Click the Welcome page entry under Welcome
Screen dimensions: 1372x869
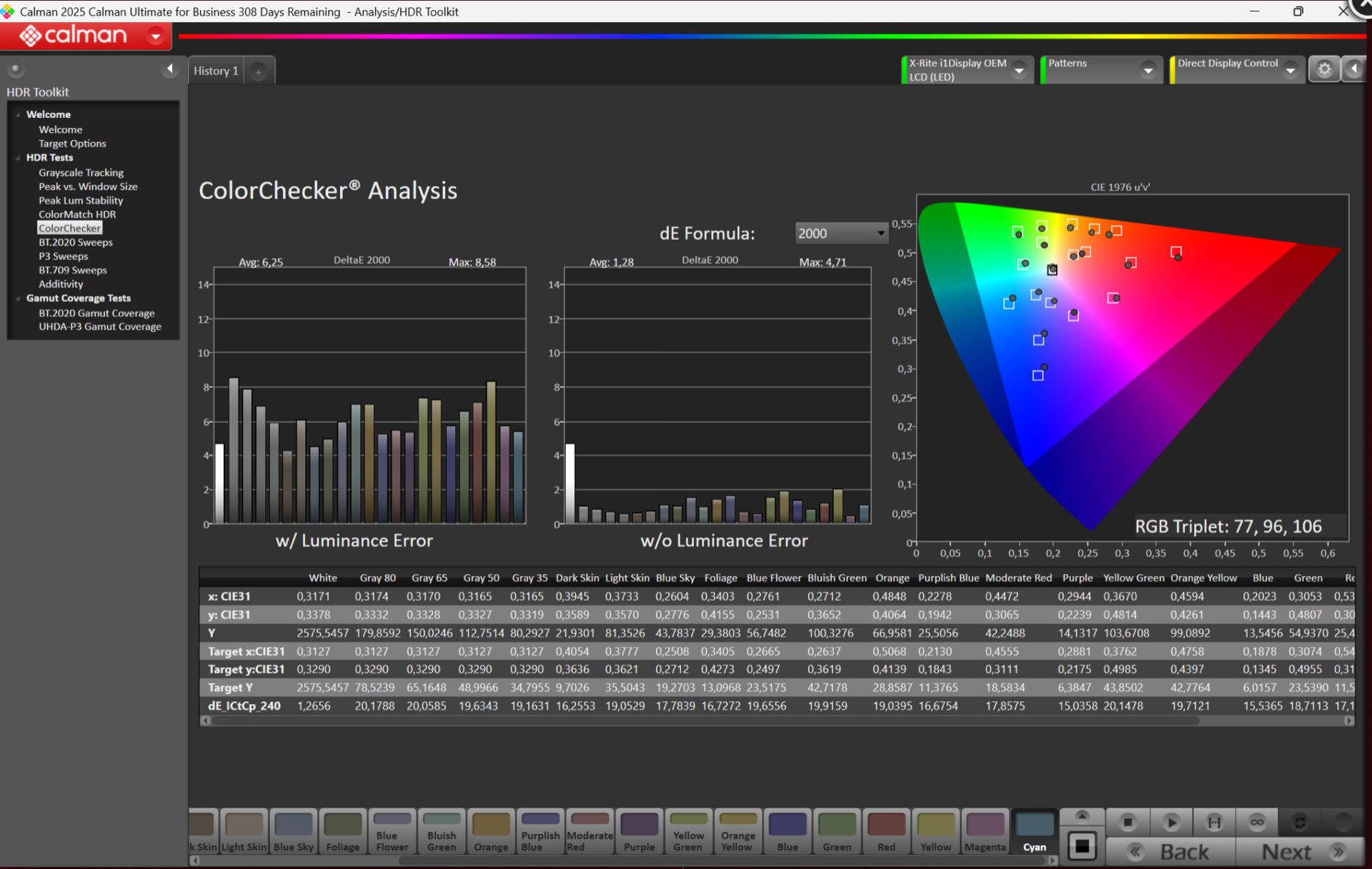coord(61,129)
